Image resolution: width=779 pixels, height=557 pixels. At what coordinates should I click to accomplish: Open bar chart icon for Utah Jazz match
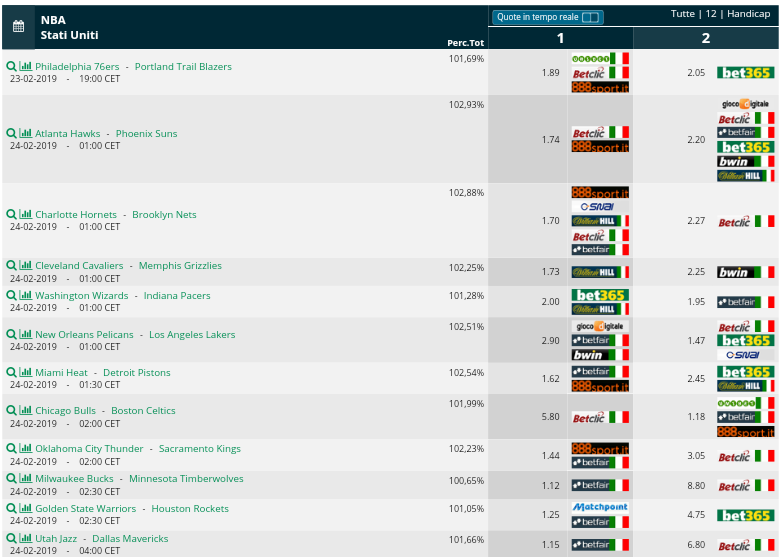click(x=25, y=538)
